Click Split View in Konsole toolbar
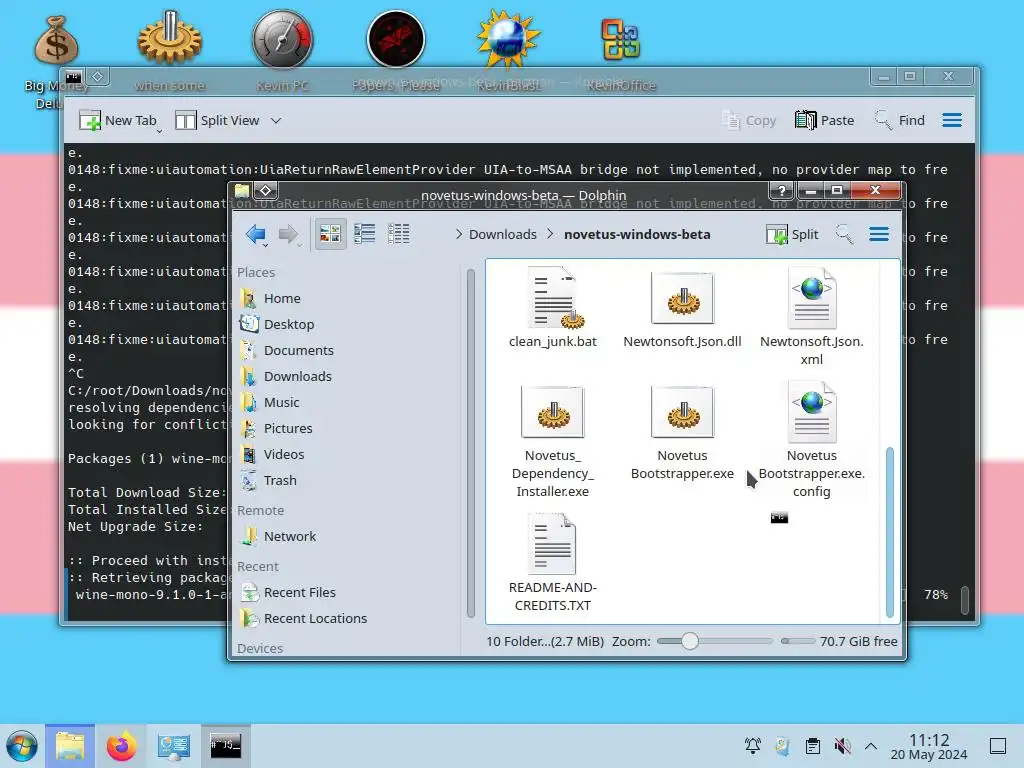The width and height of the screenshot is (1024, 768). click(x=217, y=121)
